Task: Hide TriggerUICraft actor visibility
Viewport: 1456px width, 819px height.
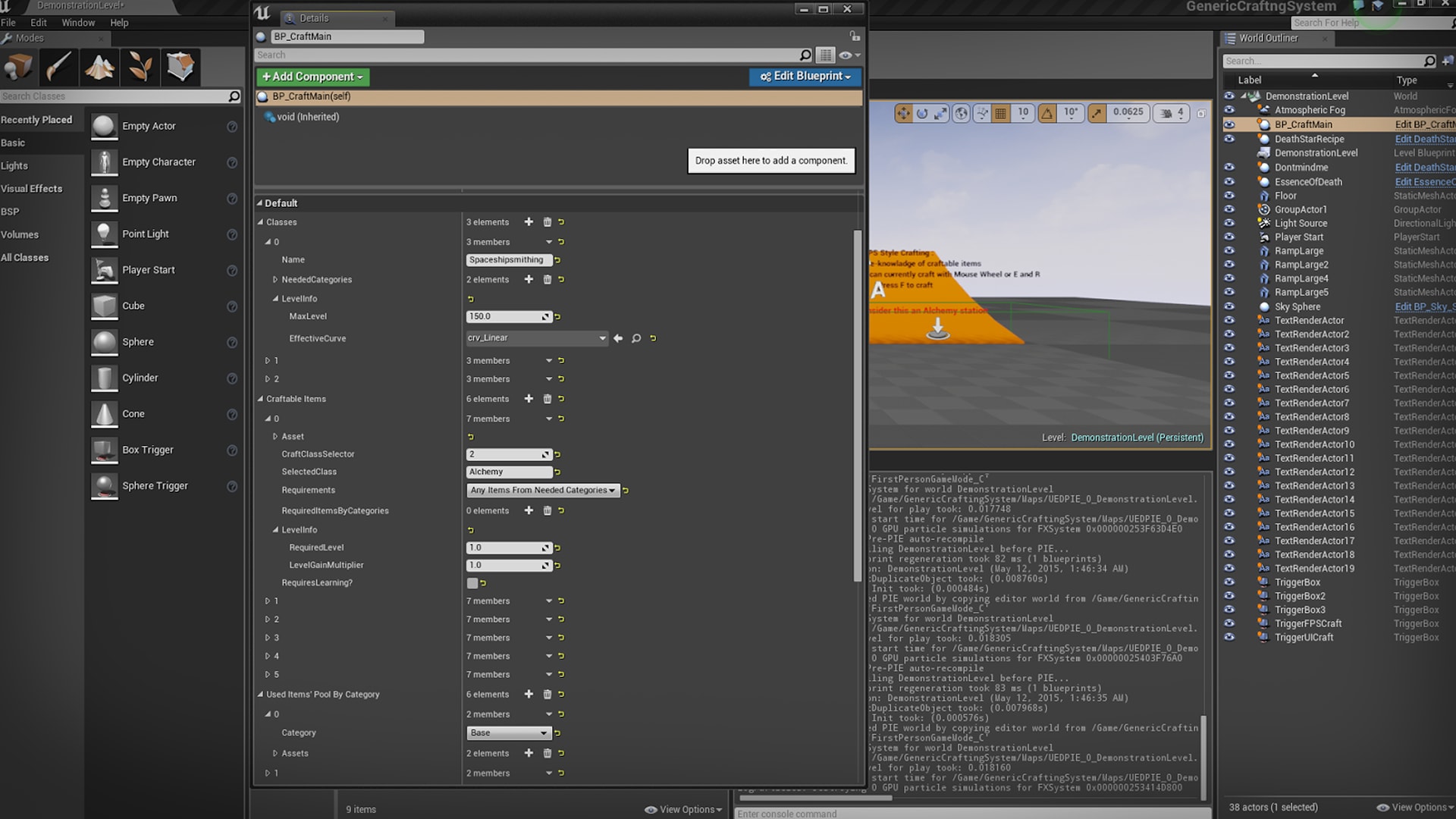Action: [1229, 638]
